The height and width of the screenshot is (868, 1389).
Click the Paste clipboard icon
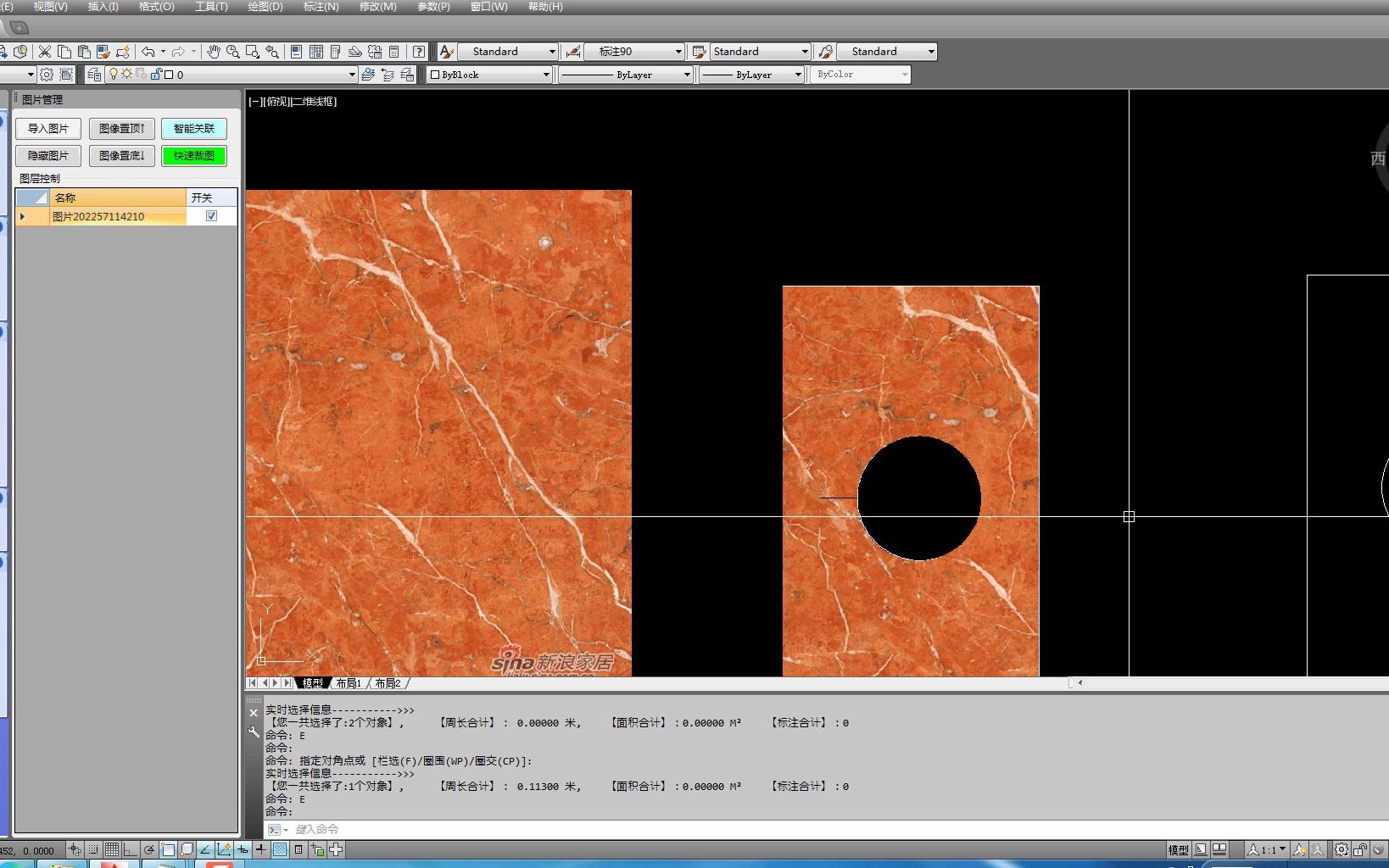[x=84, y=52]
